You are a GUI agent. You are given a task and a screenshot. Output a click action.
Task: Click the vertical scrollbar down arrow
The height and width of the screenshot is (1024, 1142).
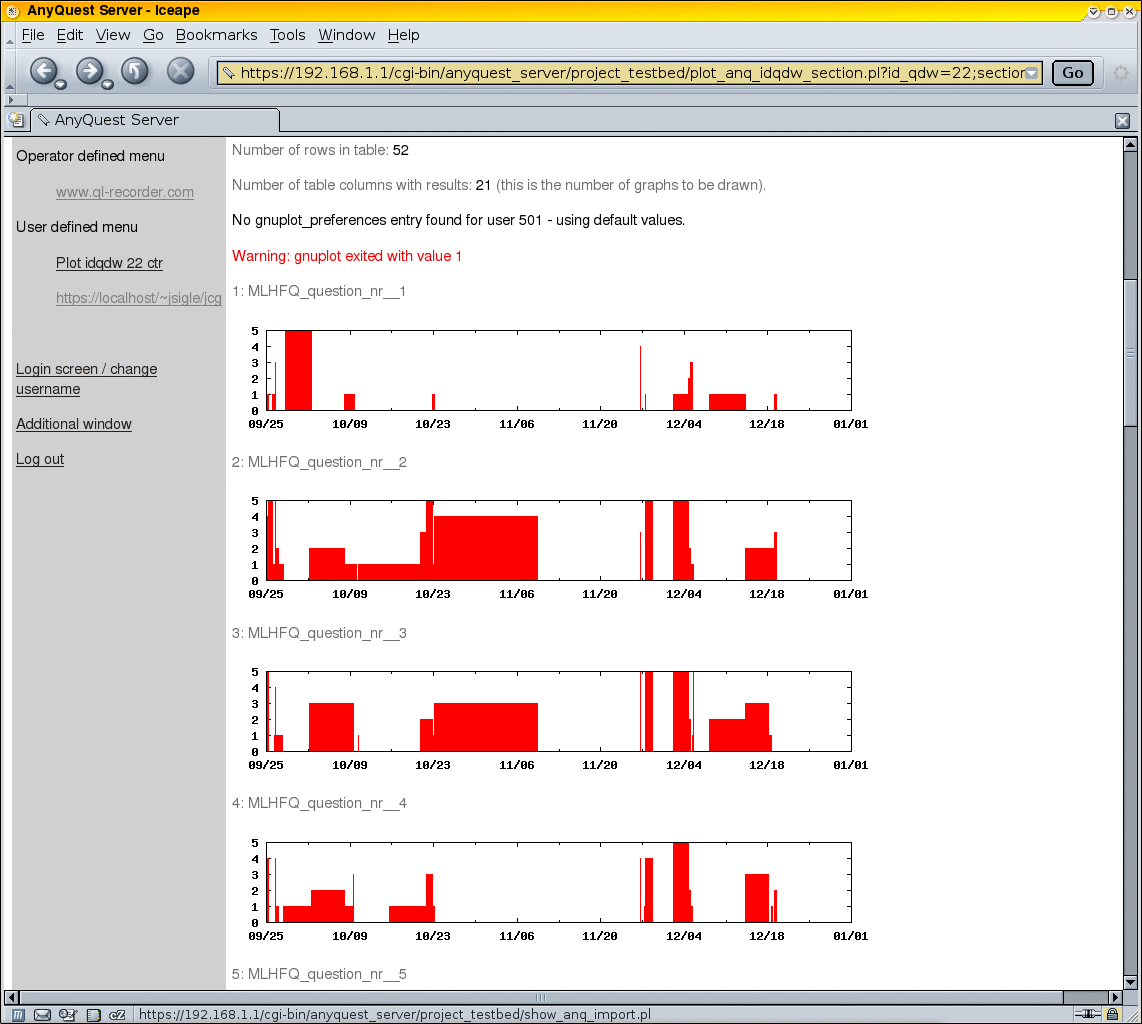pyautogui.click(x=1130, y=982)
